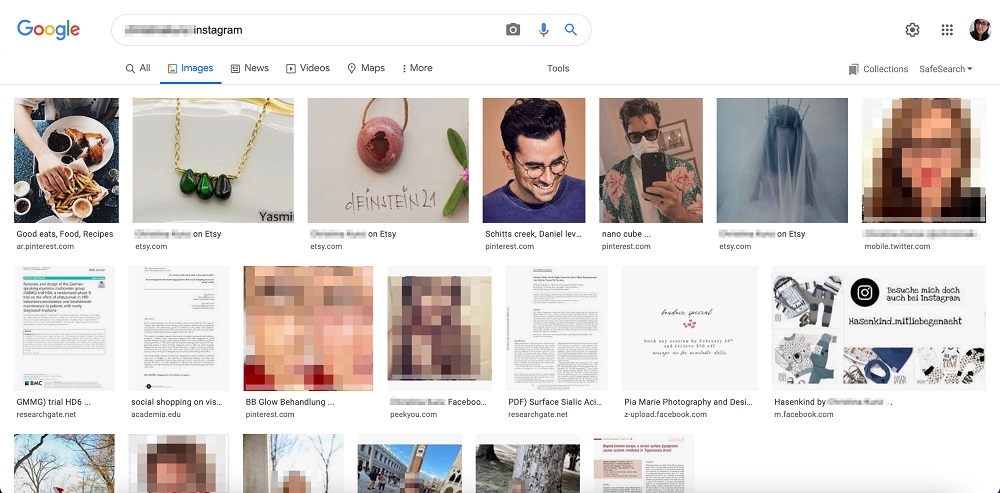
Task: Click the microphone voice search icon
Action: 543,30
